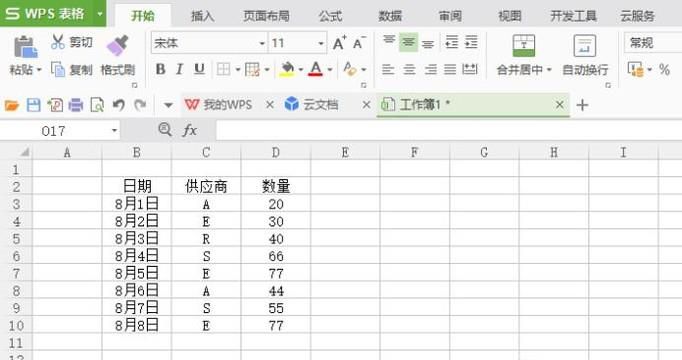Redo the last action

click(x=140, y=105)
